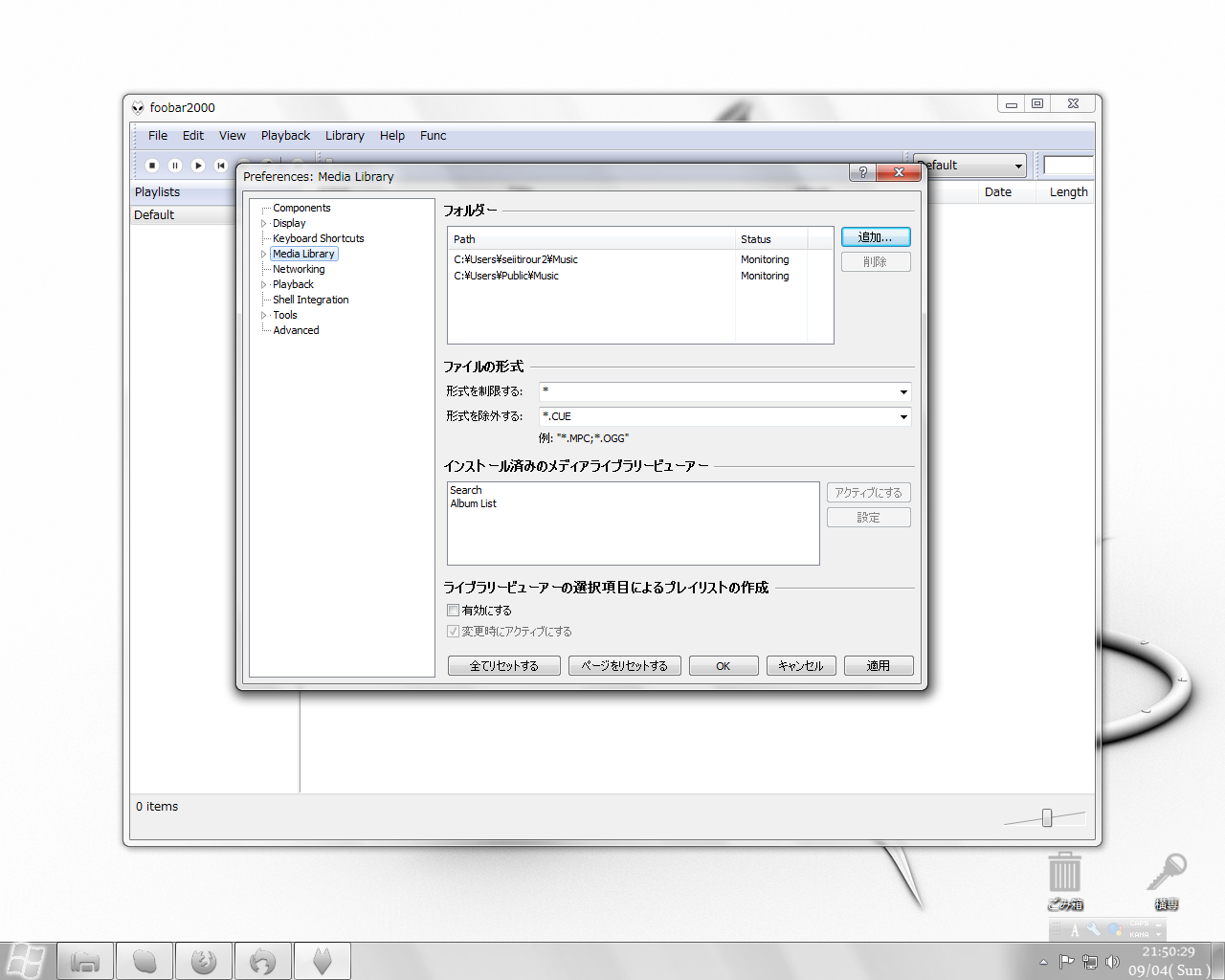Select the Default playlist in Playlists panel
The image size is (1225, 980).
pyautogui.click(x=183, y=215)
